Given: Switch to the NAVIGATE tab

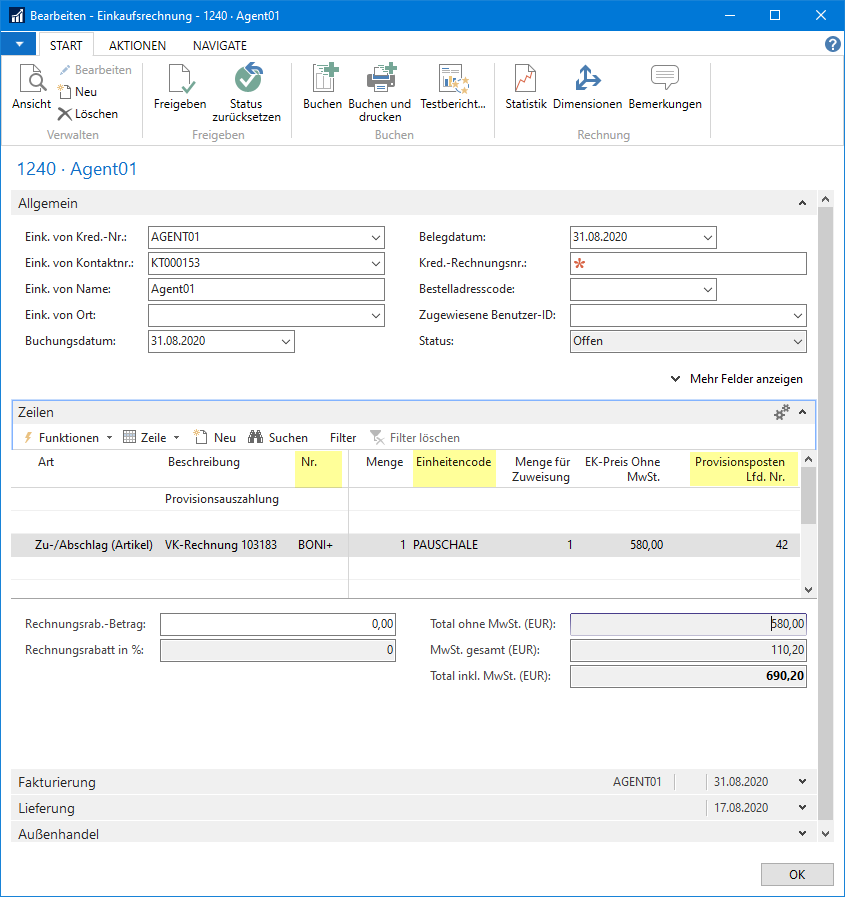Looking at the screenshot, I should [220, 45].
